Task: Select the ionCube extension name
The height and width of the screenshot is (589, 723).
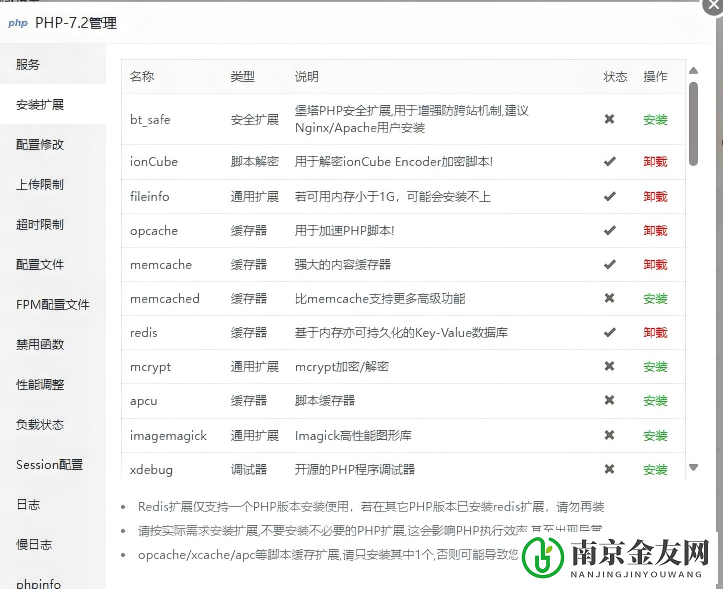Action: [154, 162]
